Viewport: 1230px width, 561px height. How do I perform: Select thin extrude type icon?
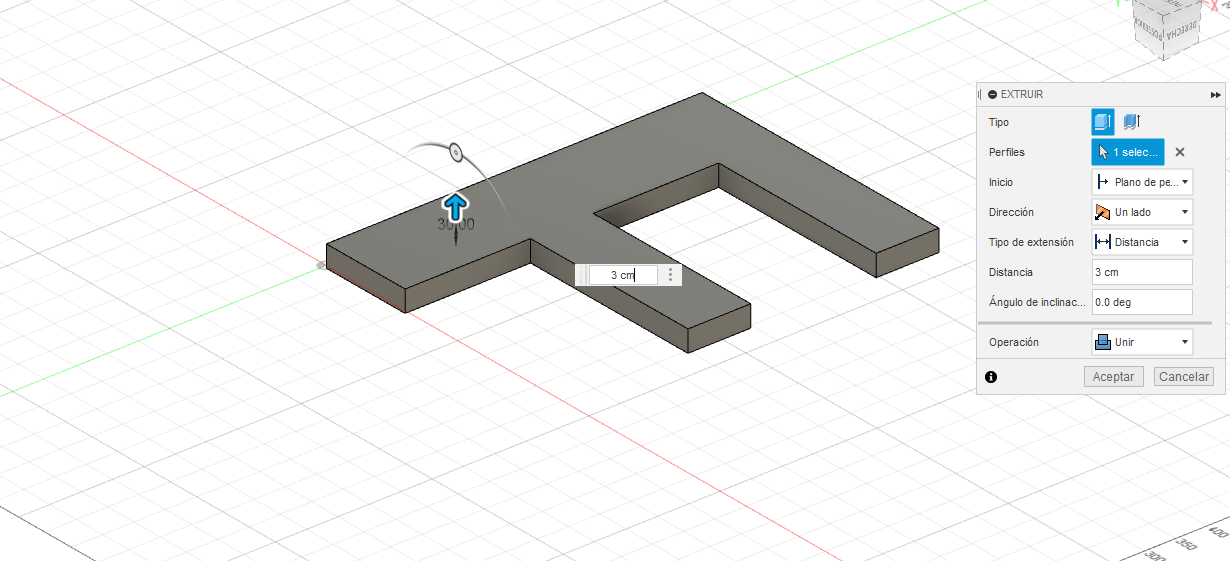click(1132, 122)
